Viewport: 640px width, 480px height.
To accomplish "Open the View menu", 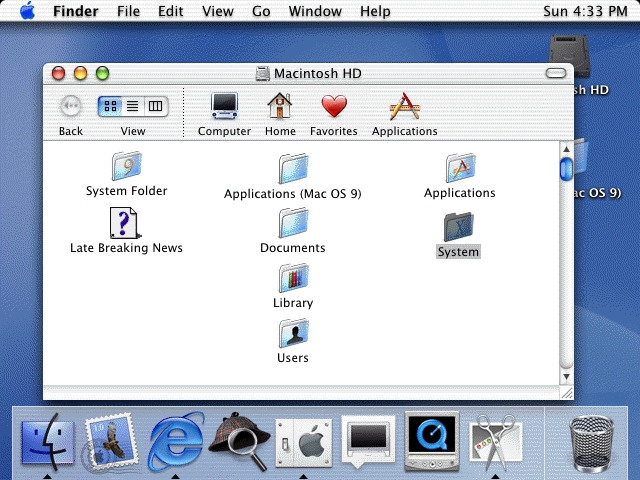I will pyautogui.click(x=218, y=11).
